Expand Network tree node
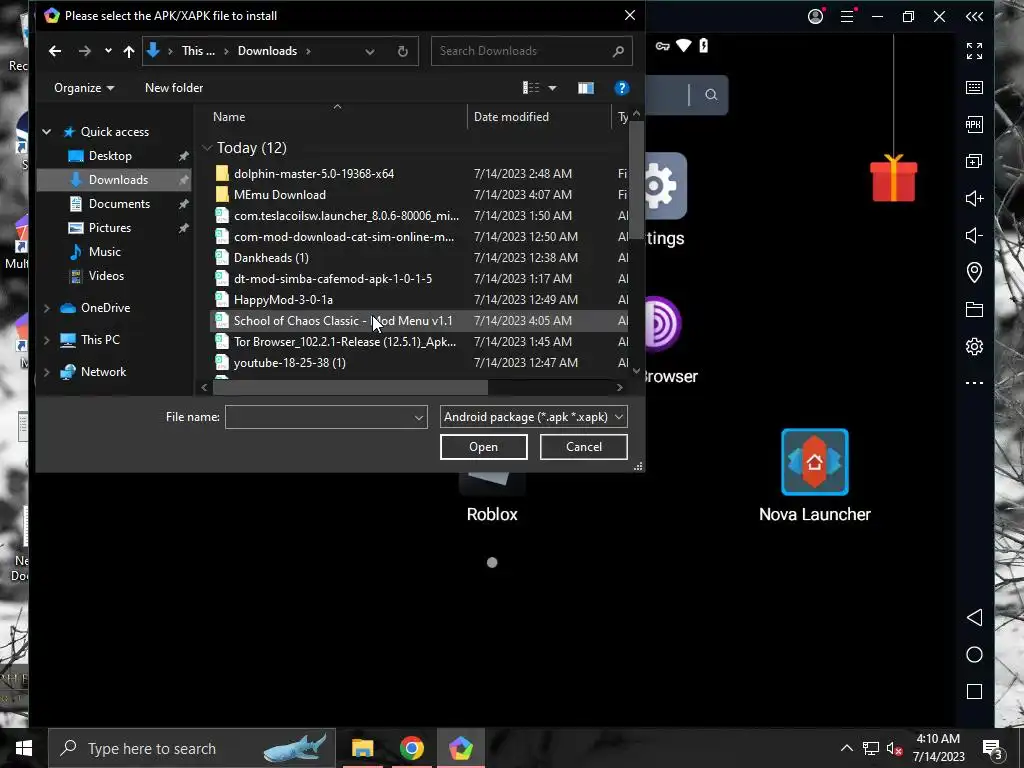 tap(46, 372)
